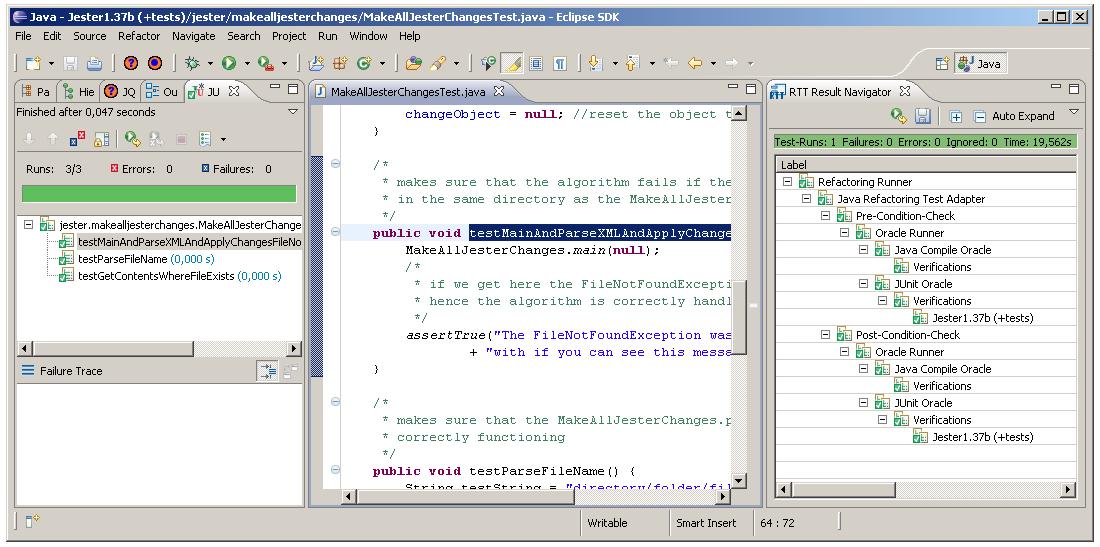Screen dimensions: 1100x547
Task: Click the green Run button icon
Action: tap(228, 62)
